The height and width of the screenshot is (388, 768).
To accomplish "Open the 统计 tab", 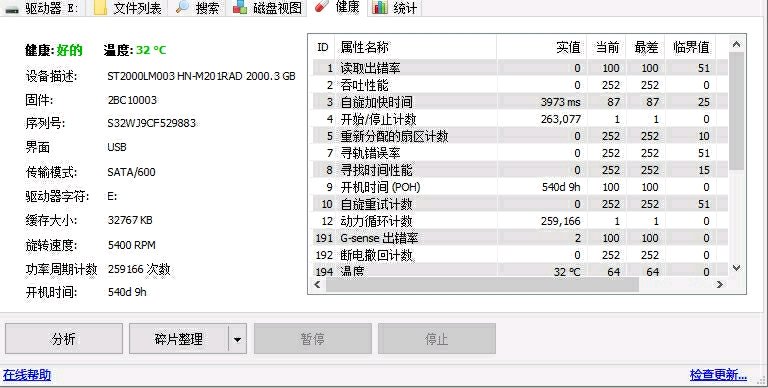I will click(394, 8).
